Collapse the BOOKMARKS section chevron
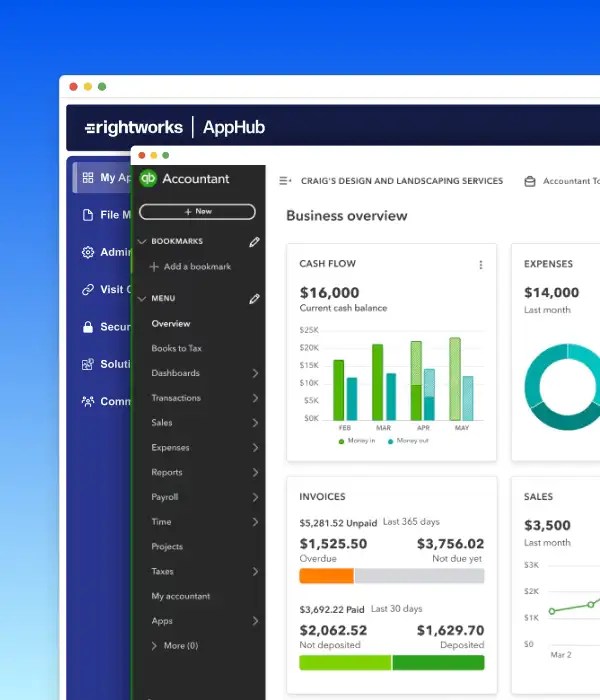Screen dimensions: 600x700 pos(142,242)
